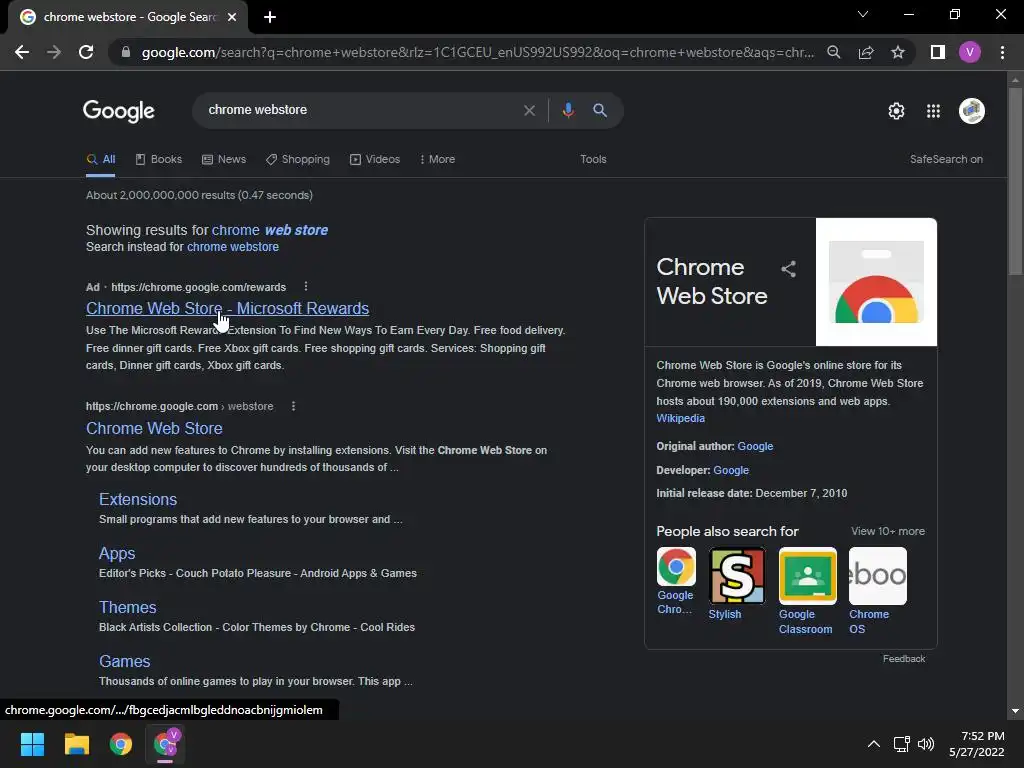
Task: Open the Chrome profile V avatar
Action: (x=970, y=52)
